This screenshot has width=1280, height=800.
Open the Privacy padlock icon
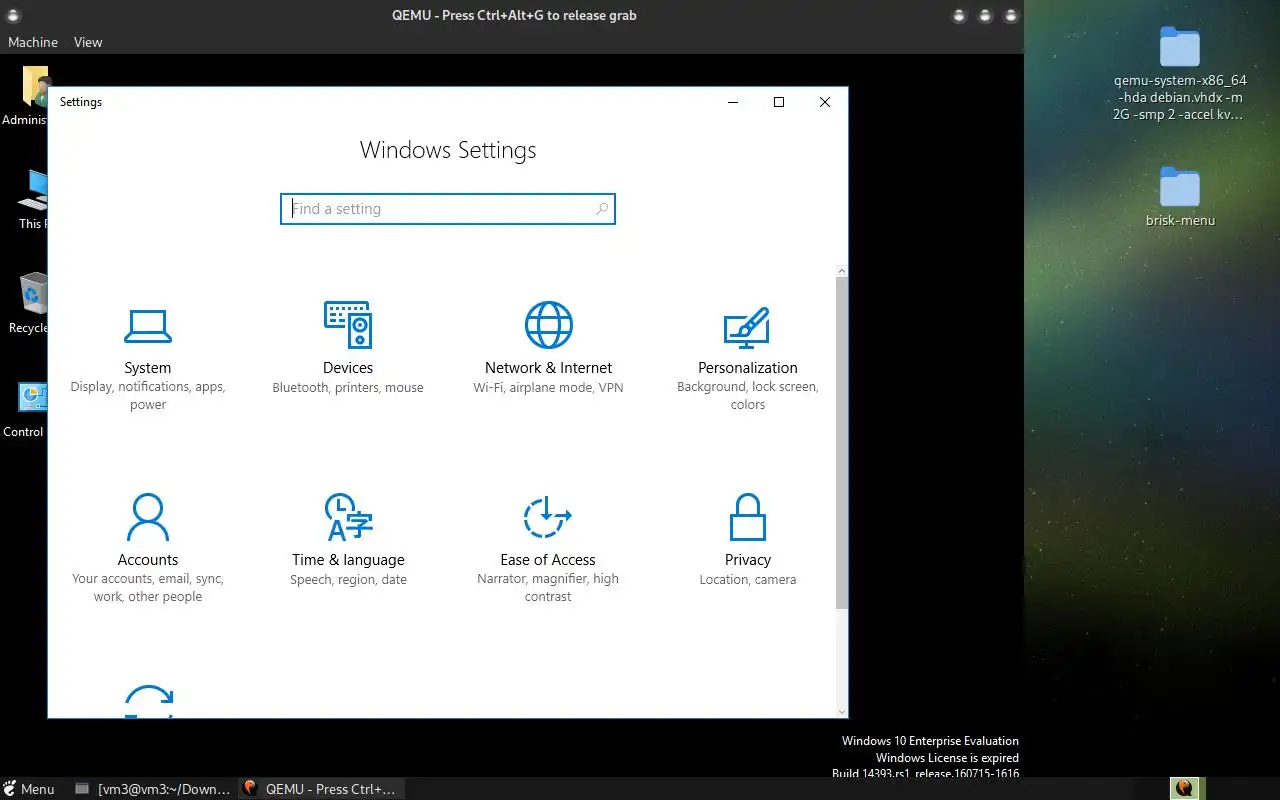coord(747,517)
